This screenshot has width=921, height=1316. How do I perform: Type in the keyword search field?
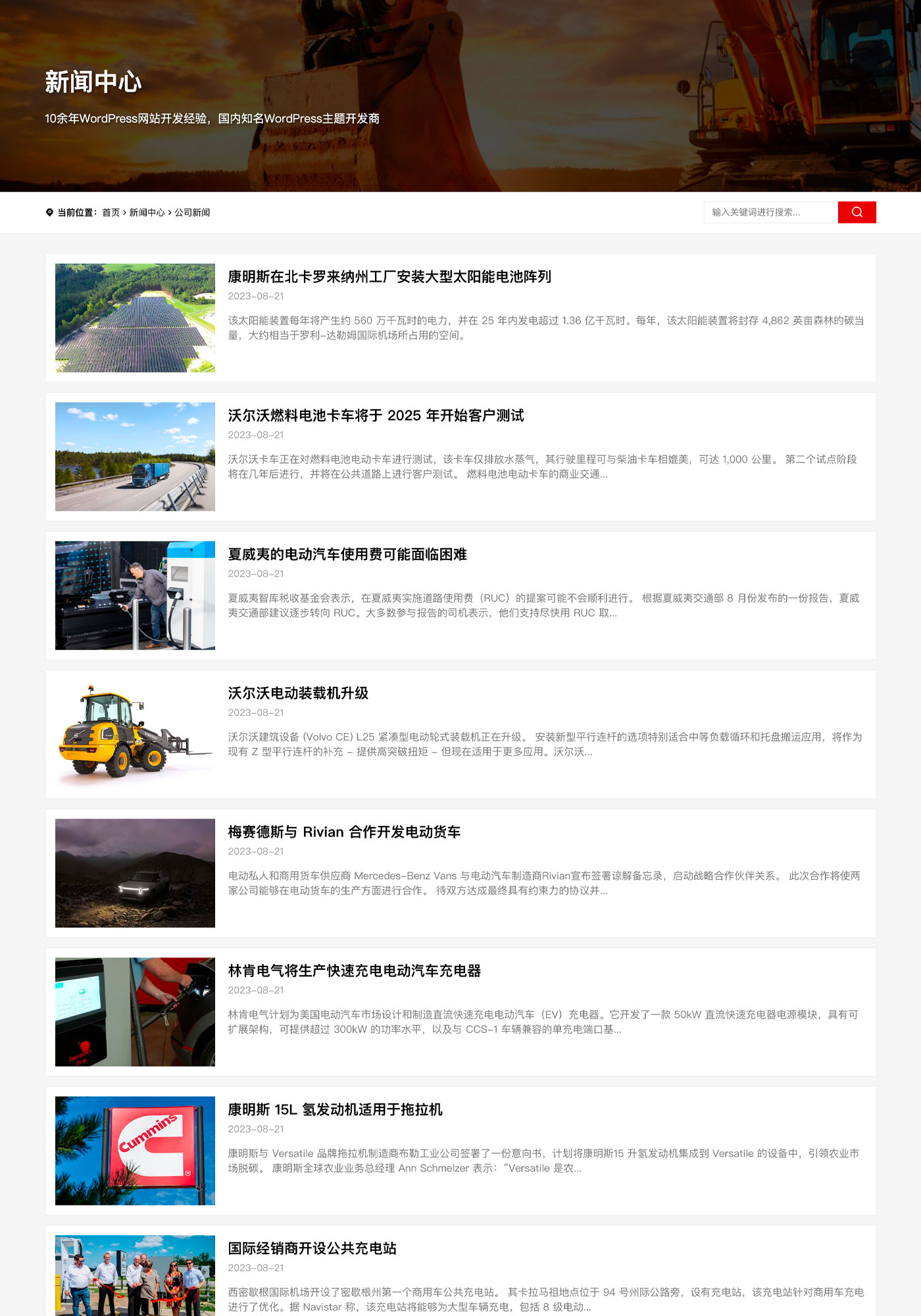pos(770,212)
